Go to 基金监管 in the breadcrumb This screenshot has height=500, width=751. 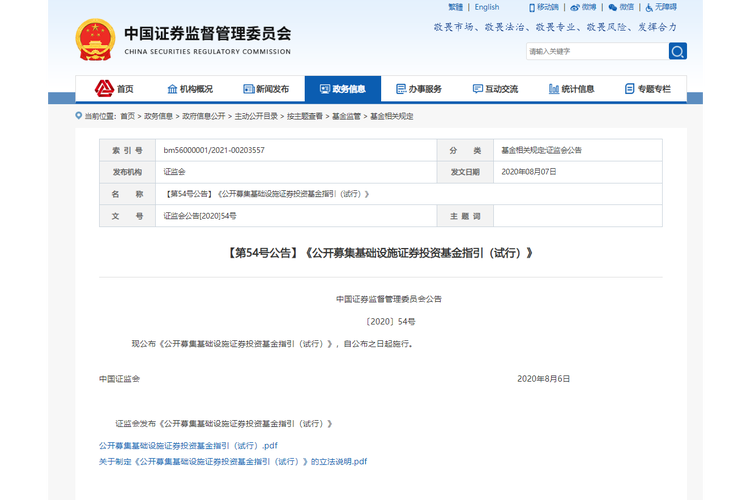click(346, 116)
